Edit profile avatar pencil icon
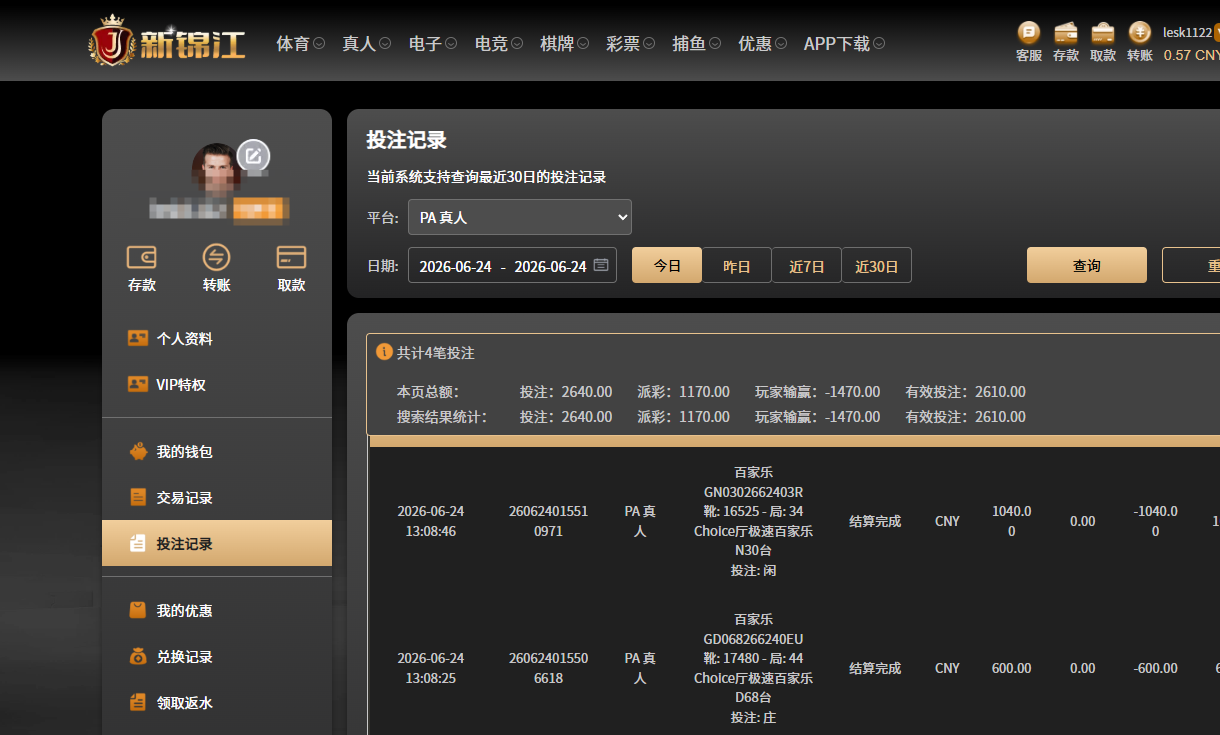This screenshot has width=1220, height=735. tap(254, 156)
